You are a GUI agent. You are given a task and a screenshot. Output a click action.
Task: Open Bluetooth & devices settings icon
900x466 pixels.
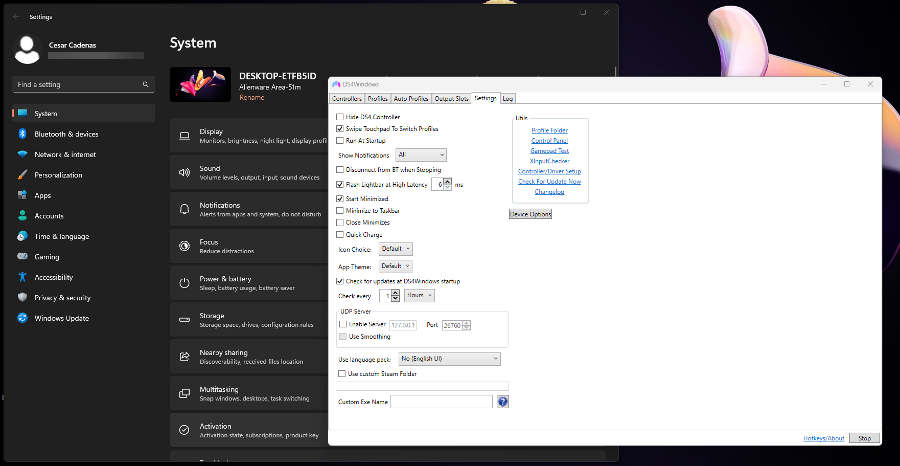click(22, 134)
